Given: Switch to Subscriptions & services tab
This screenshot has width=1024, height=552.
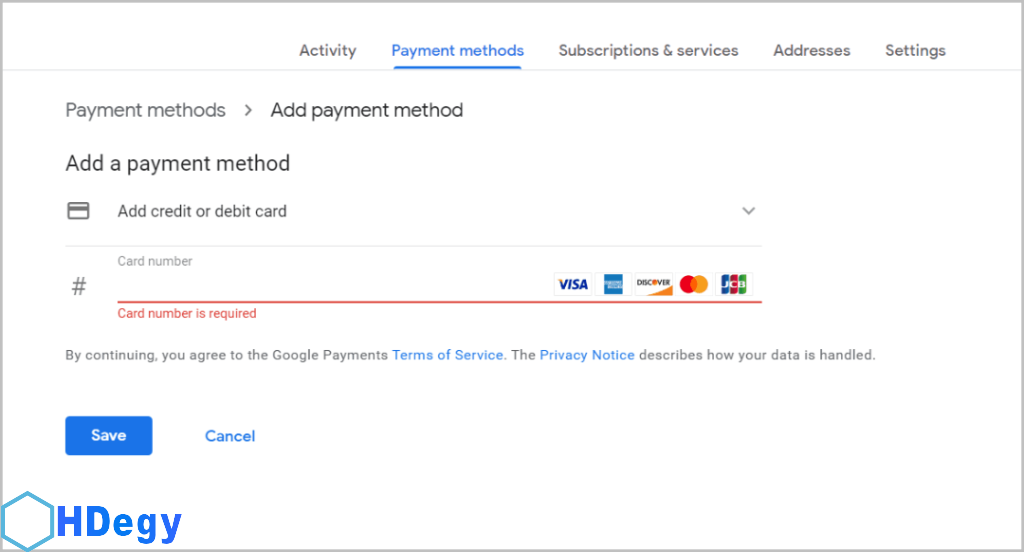Looking at the screenshot, I should coord(648,50).
